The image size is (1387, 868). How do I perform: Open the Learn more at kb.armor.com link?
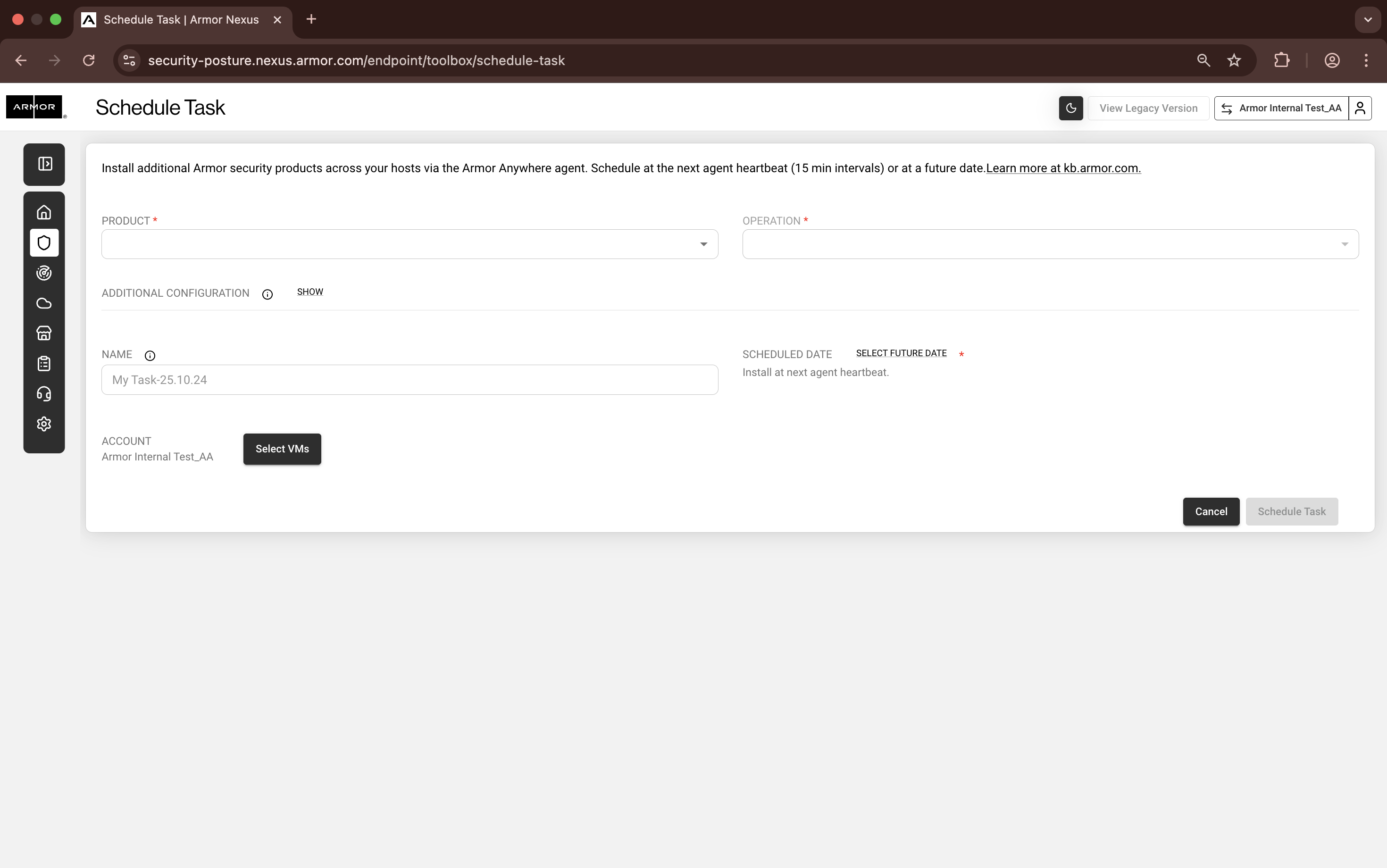coord(1063,169)
